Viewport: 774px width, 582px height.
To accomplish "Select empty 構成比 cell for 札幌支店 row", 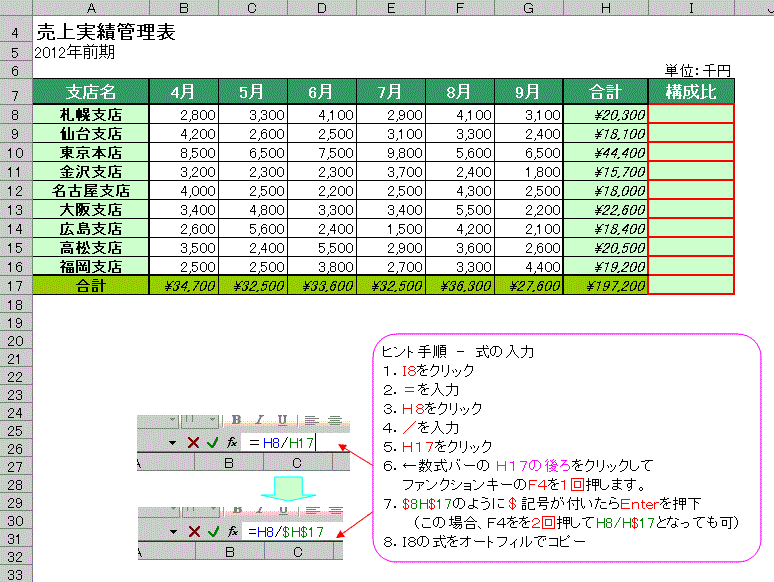I will [691, 114].
